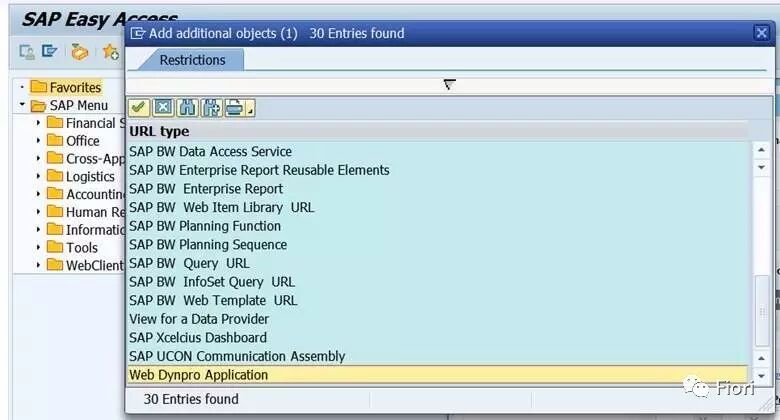Click the 30 Entries found status text
The height and width of the screenshot is (420, 780).
click(x=191, y=399)
